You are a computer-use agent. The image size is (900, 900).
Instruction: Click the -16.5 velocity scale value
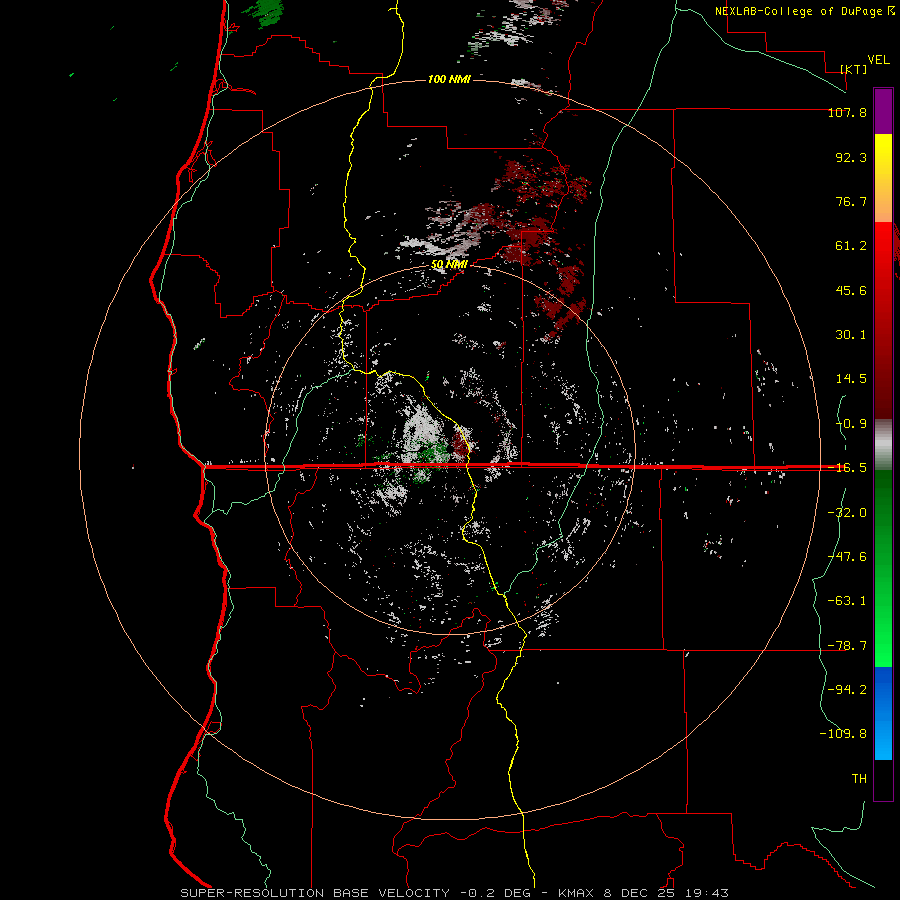[x=847, y=468]
